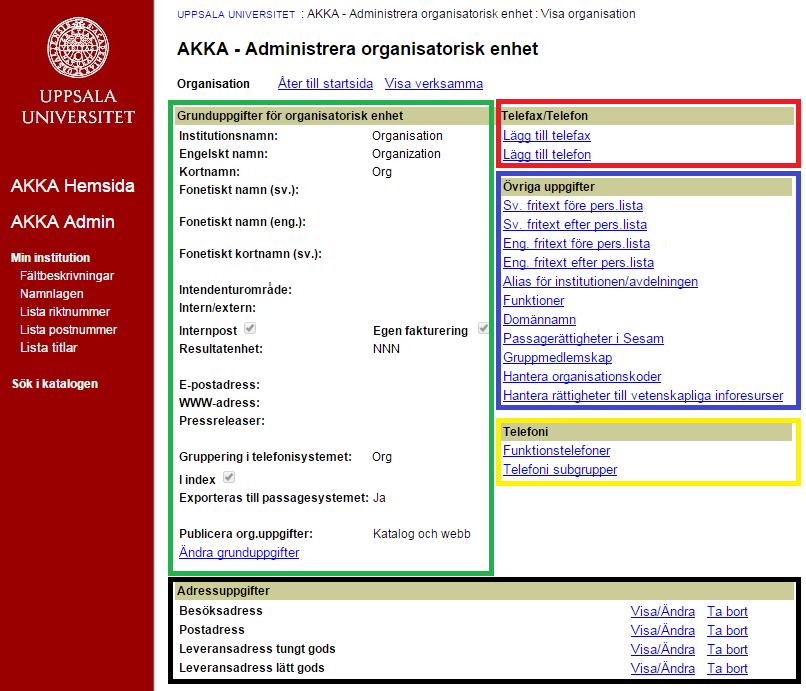This screenshot has width=806, height=691.
Task: Open Visa verksamma link
Action: [434, 83]
